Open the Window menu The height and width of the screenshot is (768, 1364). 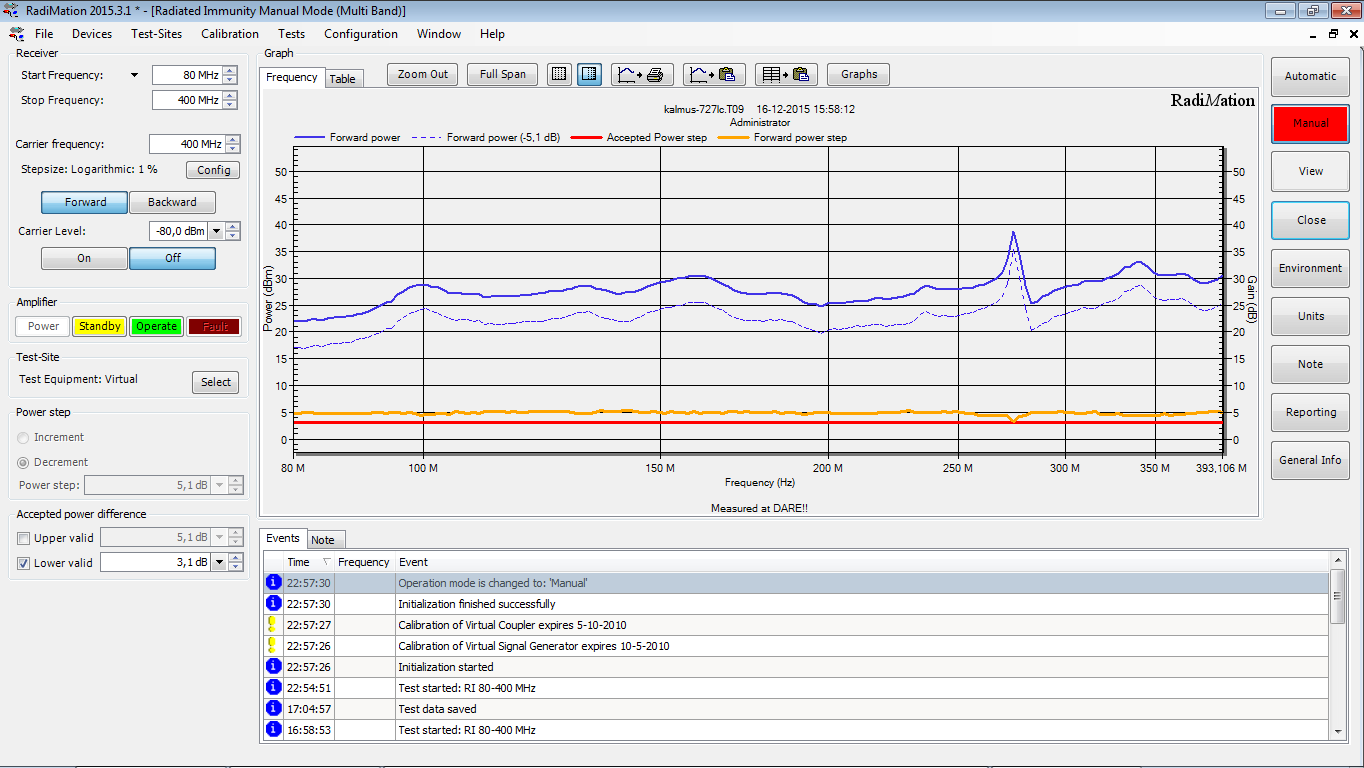click(x=439, y=34)
